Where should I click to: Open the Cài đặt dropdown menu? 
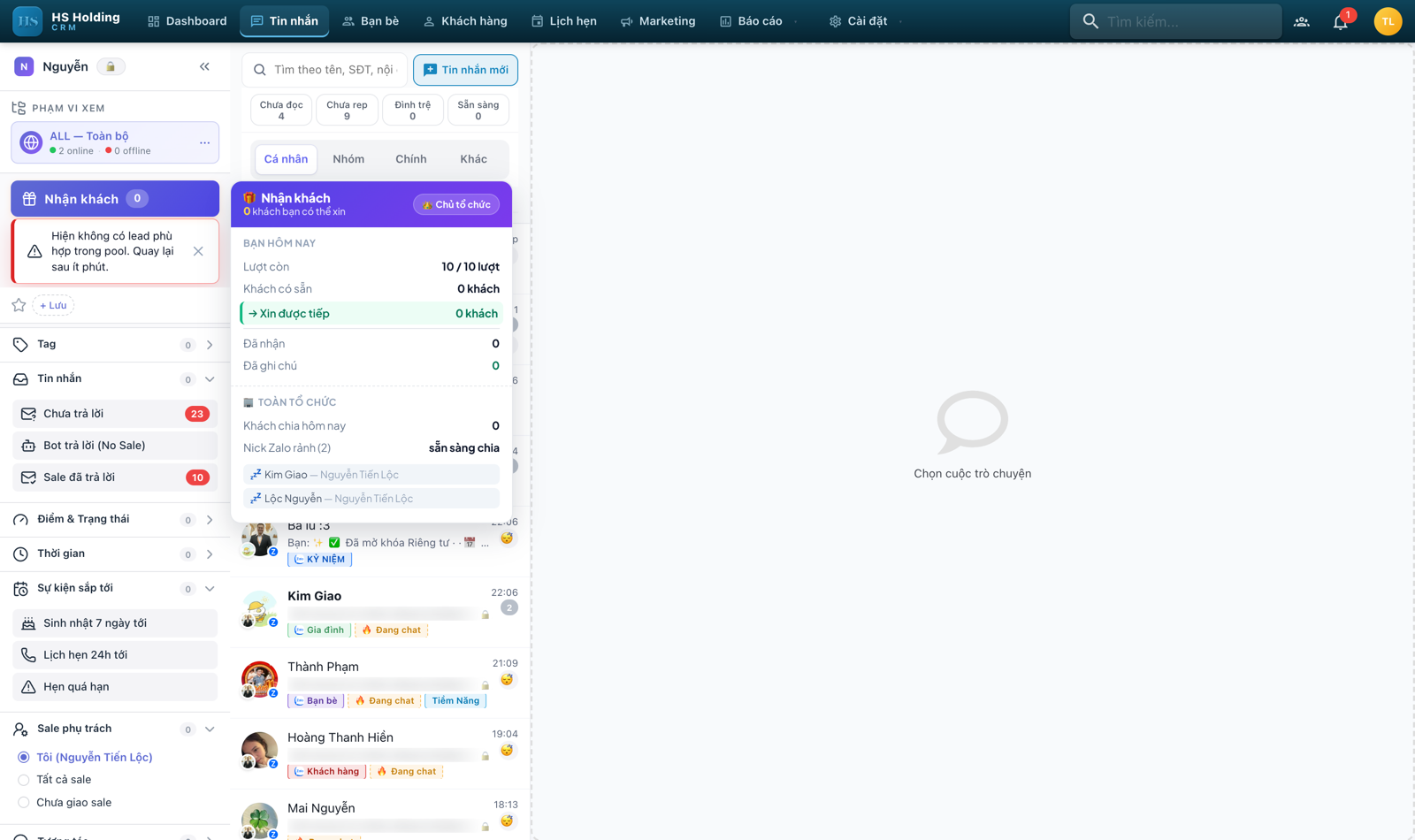(x=866, y=21)
